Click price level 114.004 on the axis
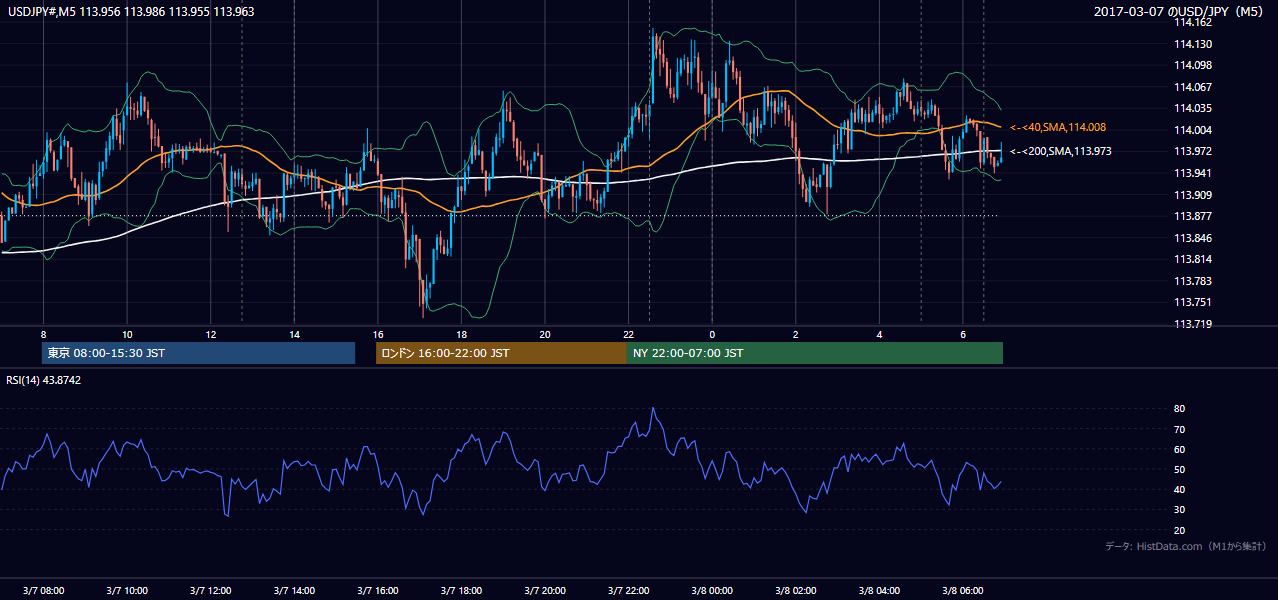The image size is (1278, 600). tap(1194, 130)
